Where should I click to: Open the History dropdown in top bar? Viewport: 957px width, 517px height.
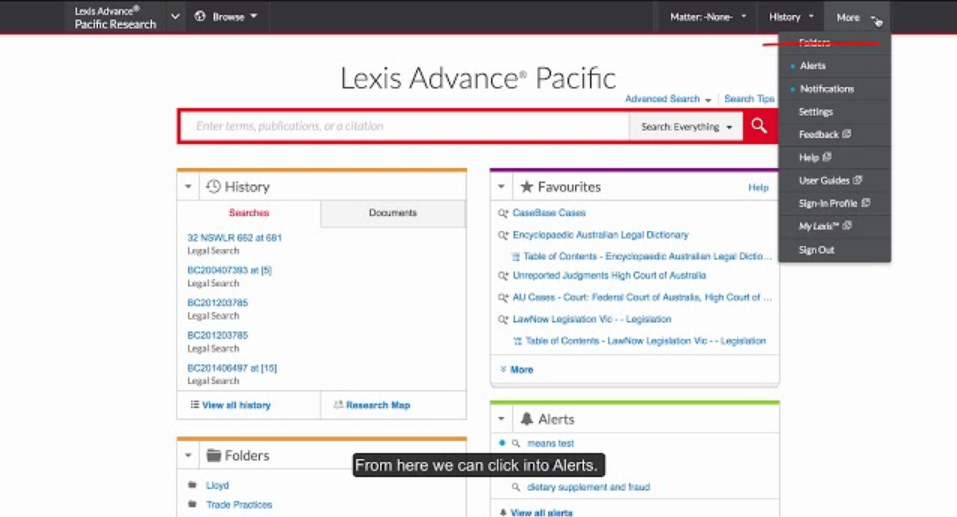(791, 17)
